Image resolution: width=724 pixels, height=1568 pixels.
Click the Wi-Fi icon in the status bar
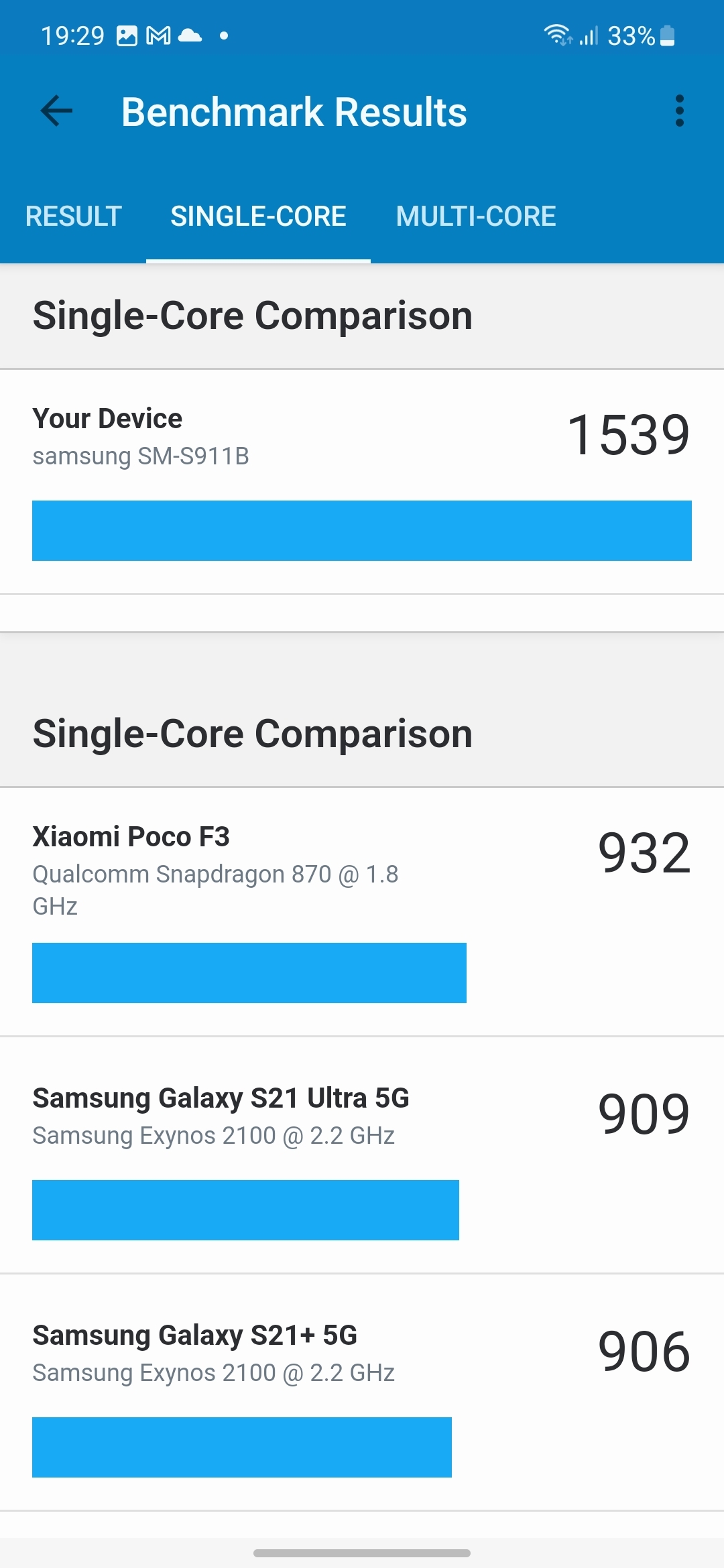pos(558,35)
